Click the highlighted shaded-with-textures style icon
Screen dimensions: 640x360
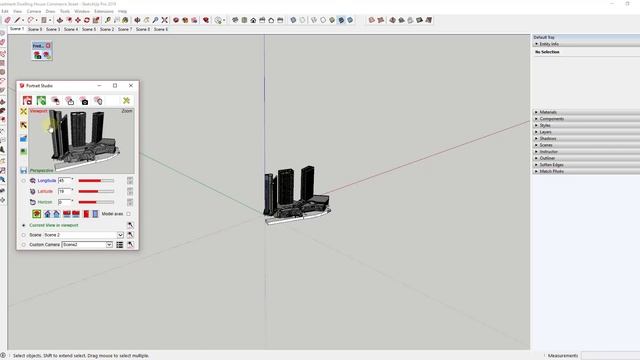[x=341, y=20]
